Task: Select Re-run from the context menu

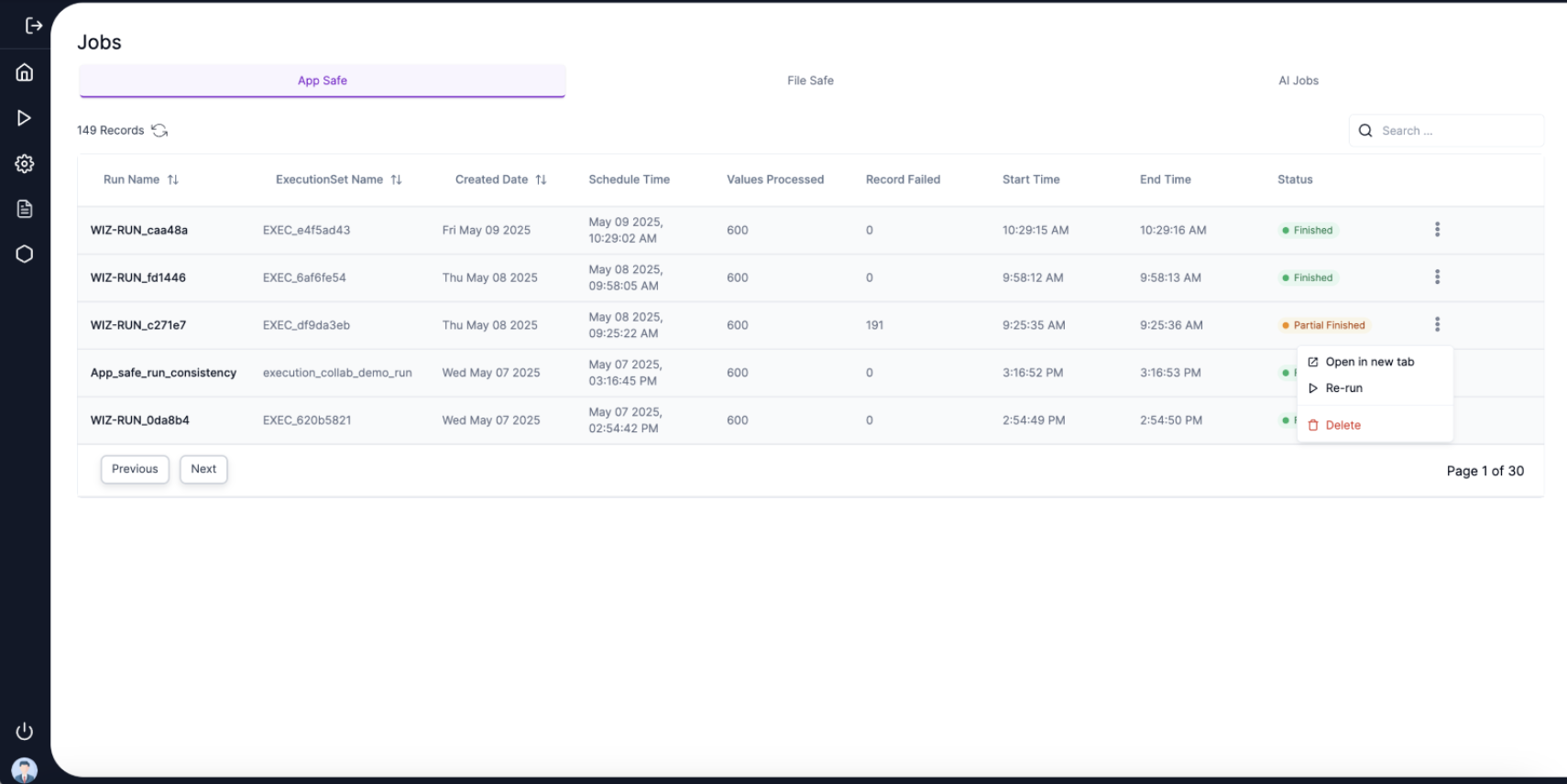Action: [1343, 388]
